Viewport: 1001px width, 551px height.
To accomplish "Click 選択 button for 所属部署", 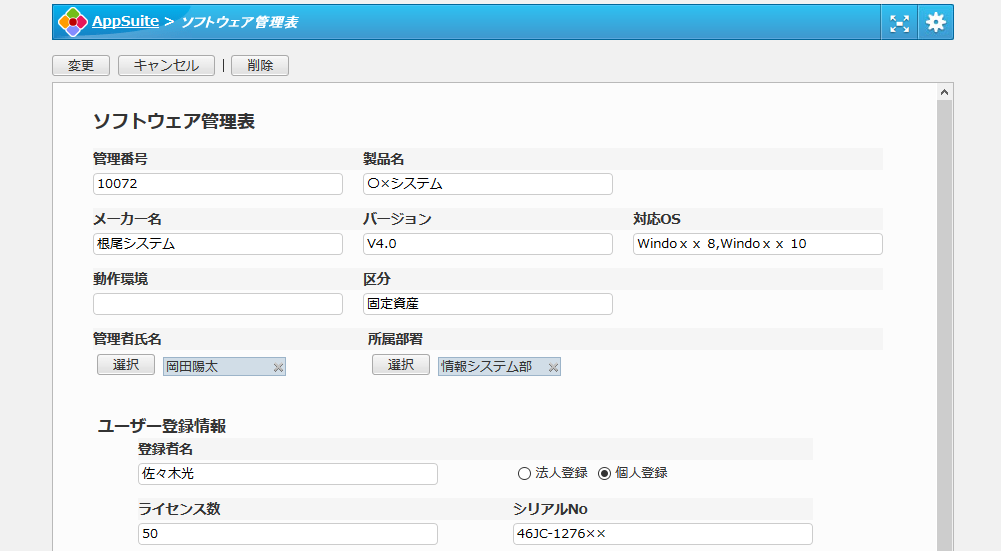I will tap(401, 365).
